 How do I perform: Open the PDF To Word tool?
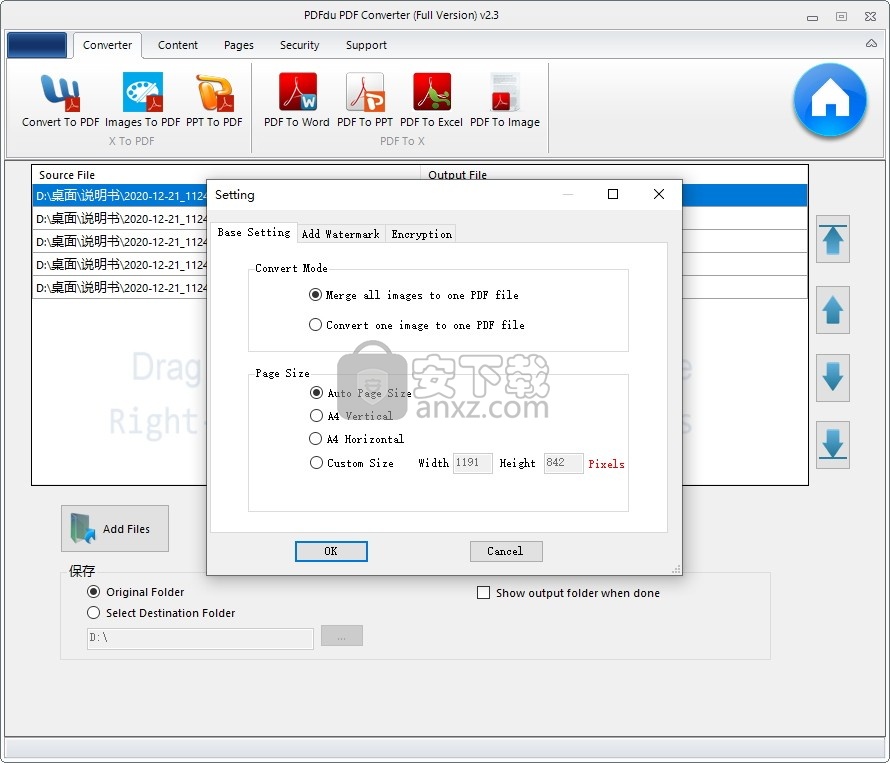(297, 101)
